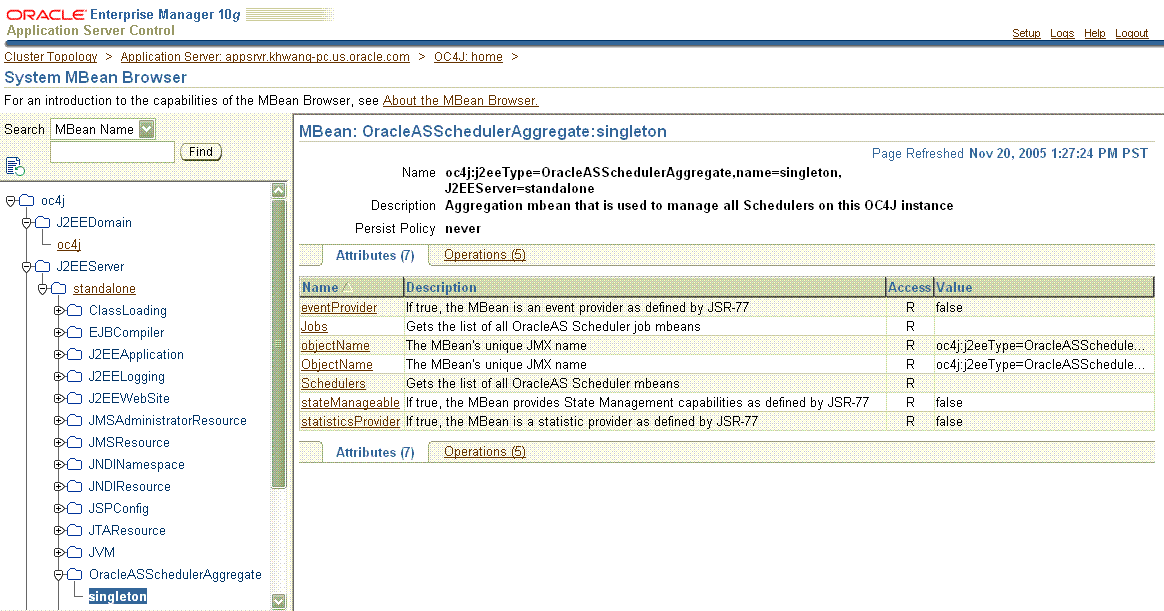
Task: Click the J2EEDomain folder icon
Action: pos(43,222)
